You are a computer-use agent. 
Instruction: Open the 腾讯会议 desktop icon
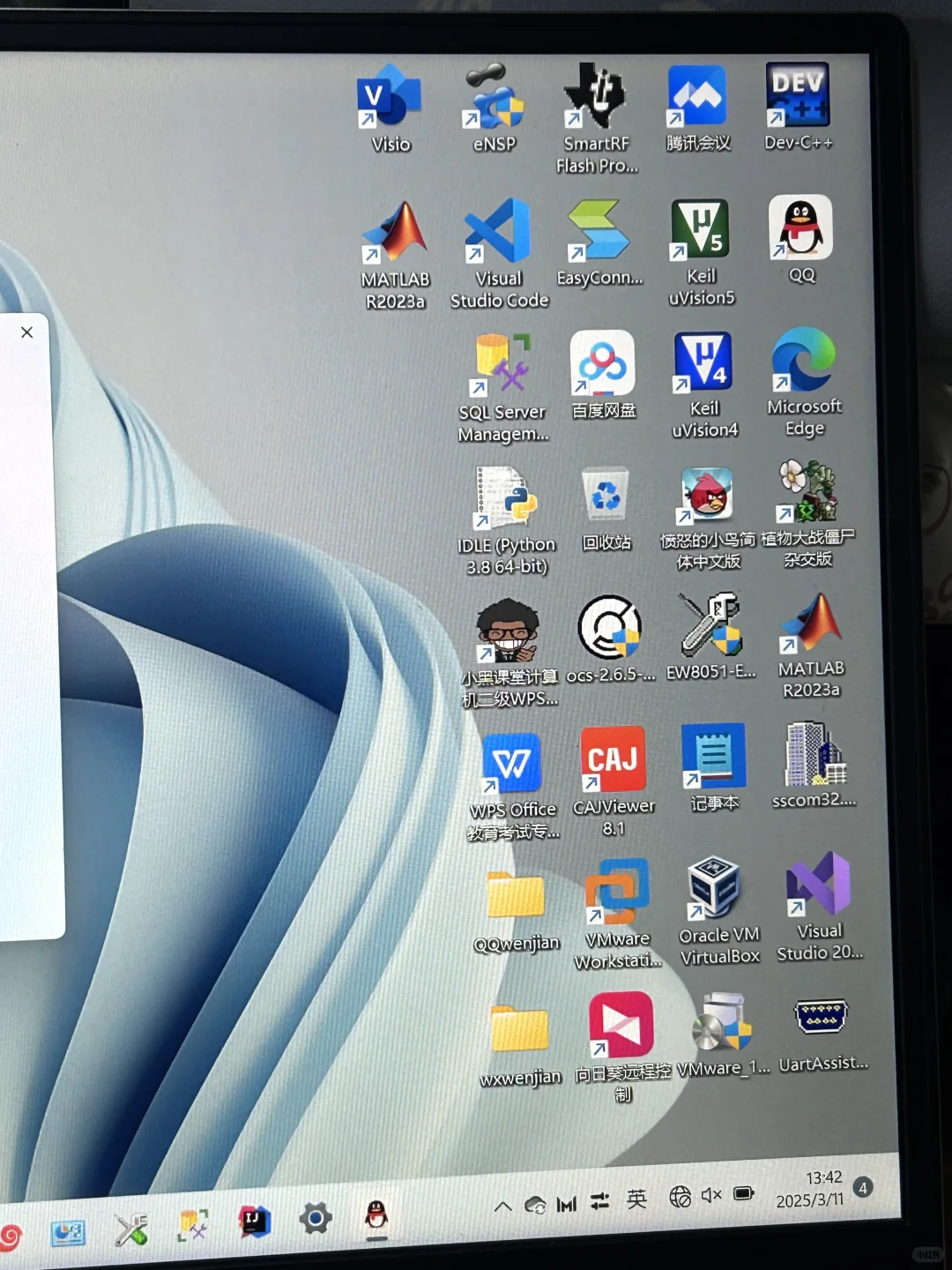[697, 108]
